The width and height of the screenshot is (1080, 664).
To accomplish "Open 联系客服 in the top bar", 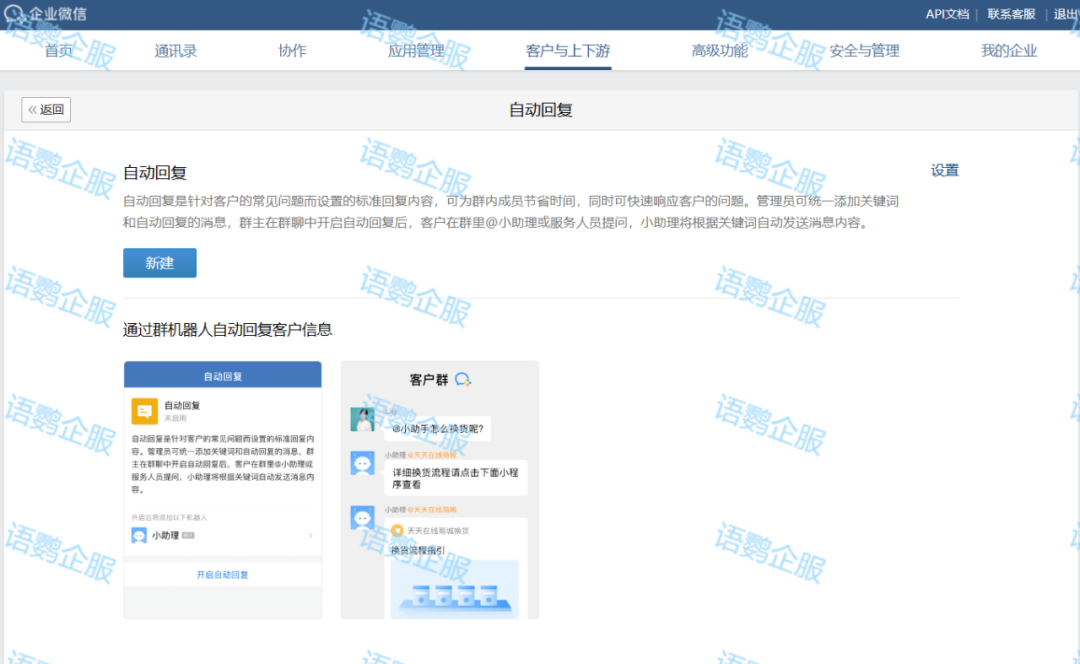I will (1011, 14).
